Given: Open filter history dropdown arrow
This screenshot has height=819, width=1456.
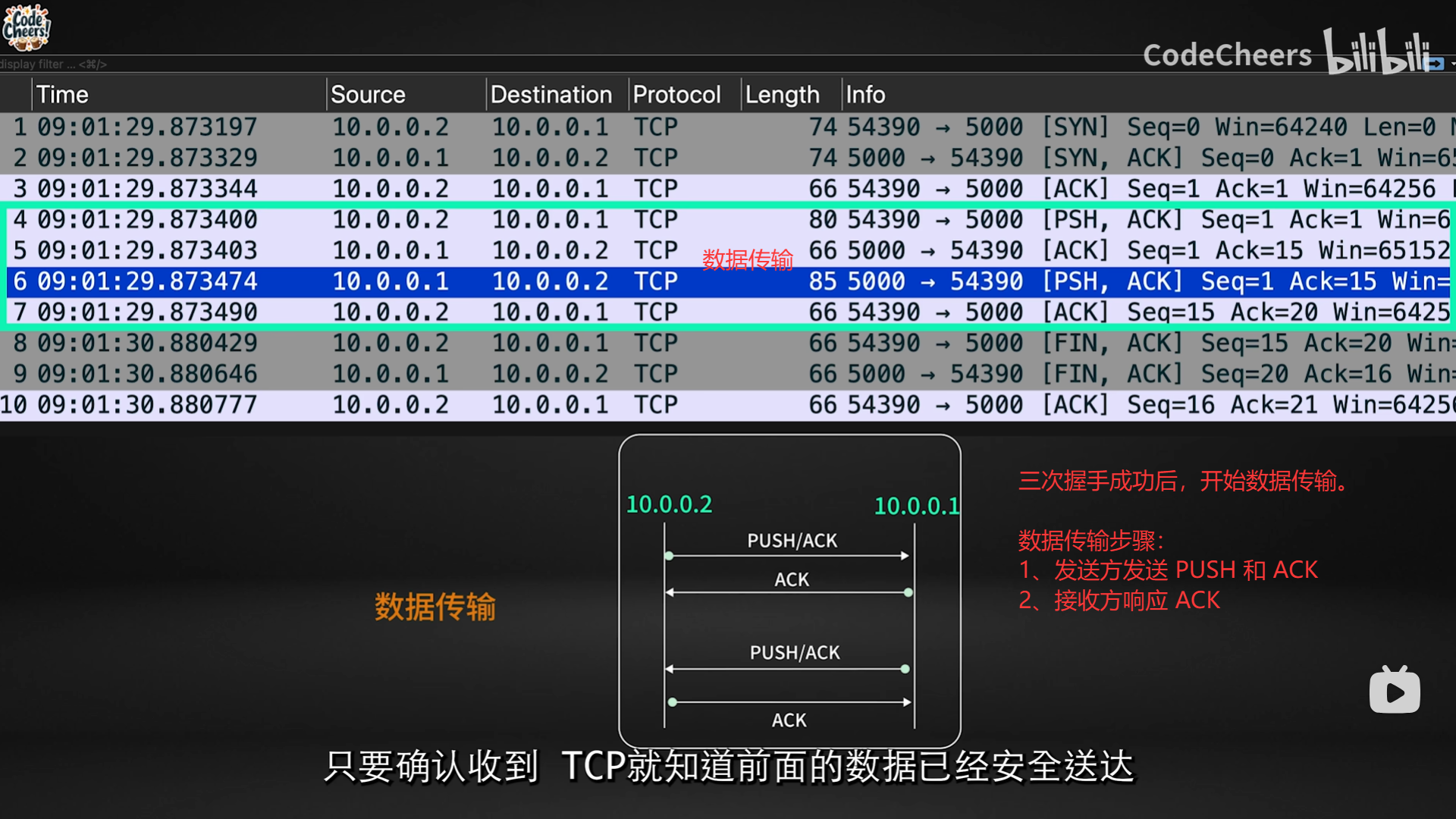Looking at the screenshot, I should (1451, 64).
